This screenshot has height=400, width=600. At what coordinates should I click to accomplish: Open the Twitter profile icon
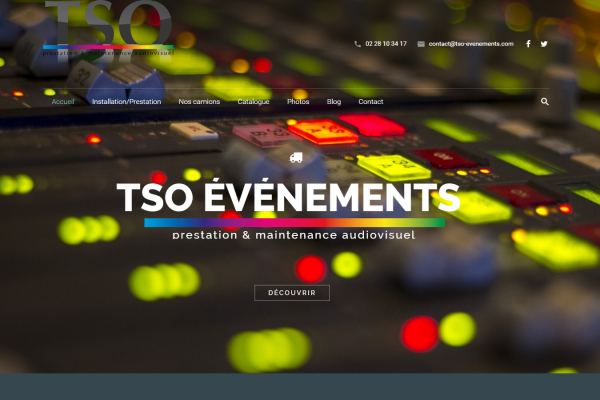pyautogui.click(x=544, y=44)
